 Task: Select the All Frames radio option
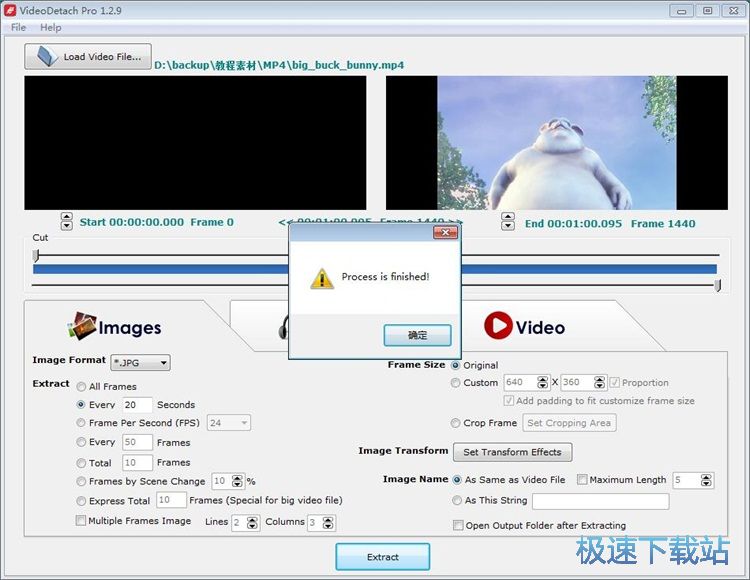(81, 386)
